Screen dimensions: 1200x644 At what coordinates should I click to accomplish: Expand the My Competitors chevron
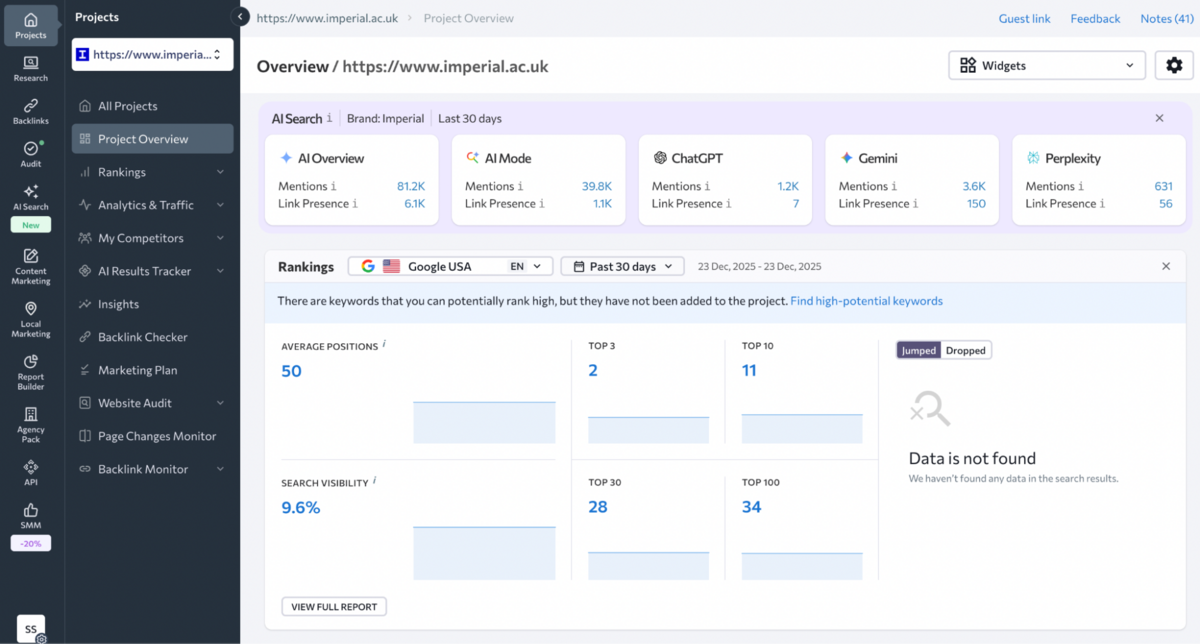click(220, 238)
